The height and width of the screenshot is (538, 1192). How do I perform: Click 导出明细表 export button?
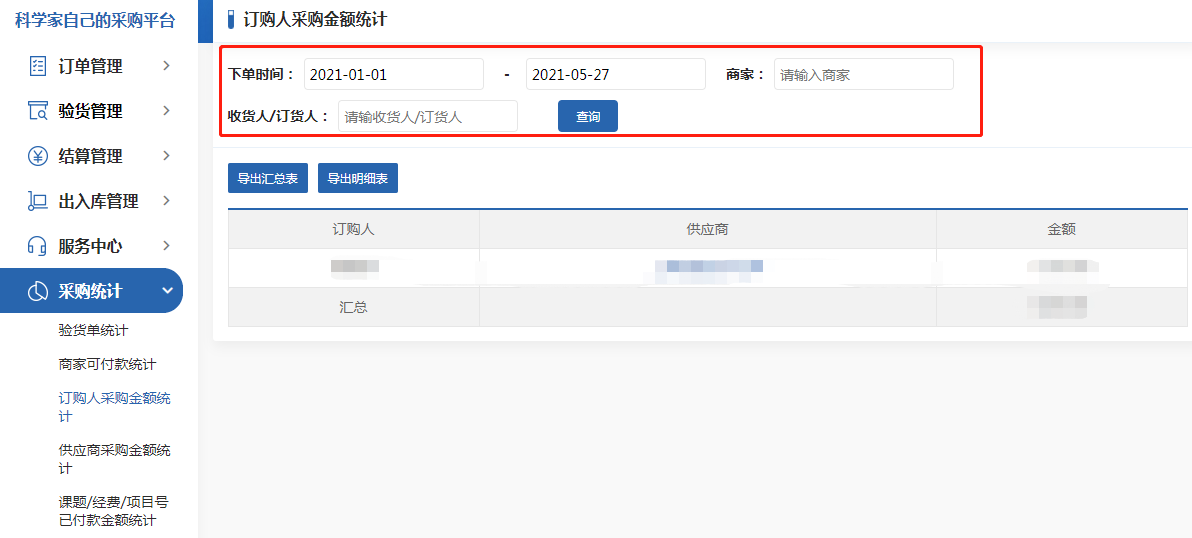pos(357,179)
